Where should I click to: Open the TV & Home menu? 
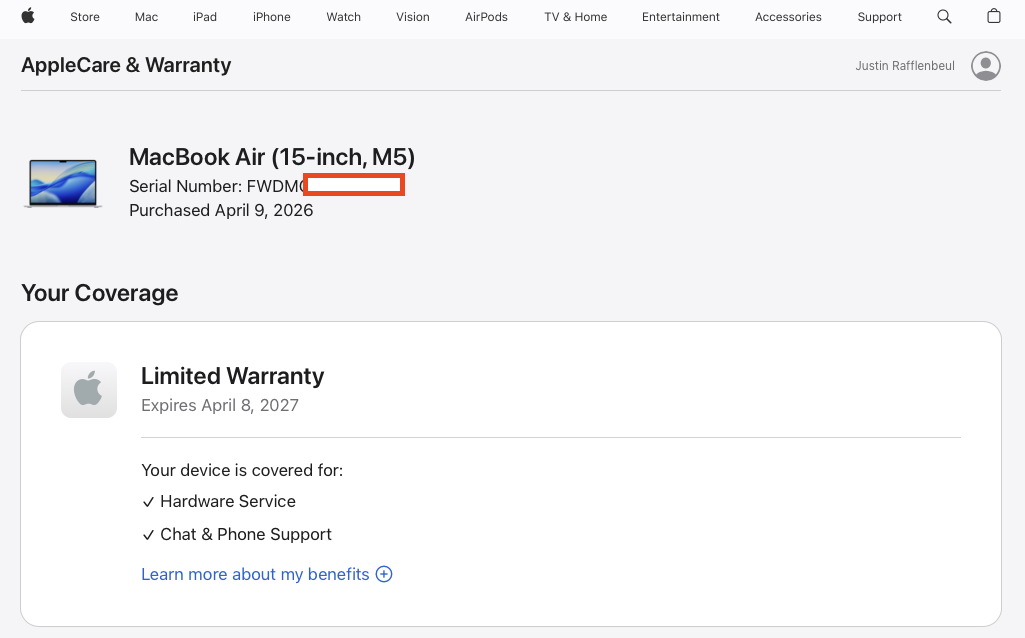click(576, 17)
